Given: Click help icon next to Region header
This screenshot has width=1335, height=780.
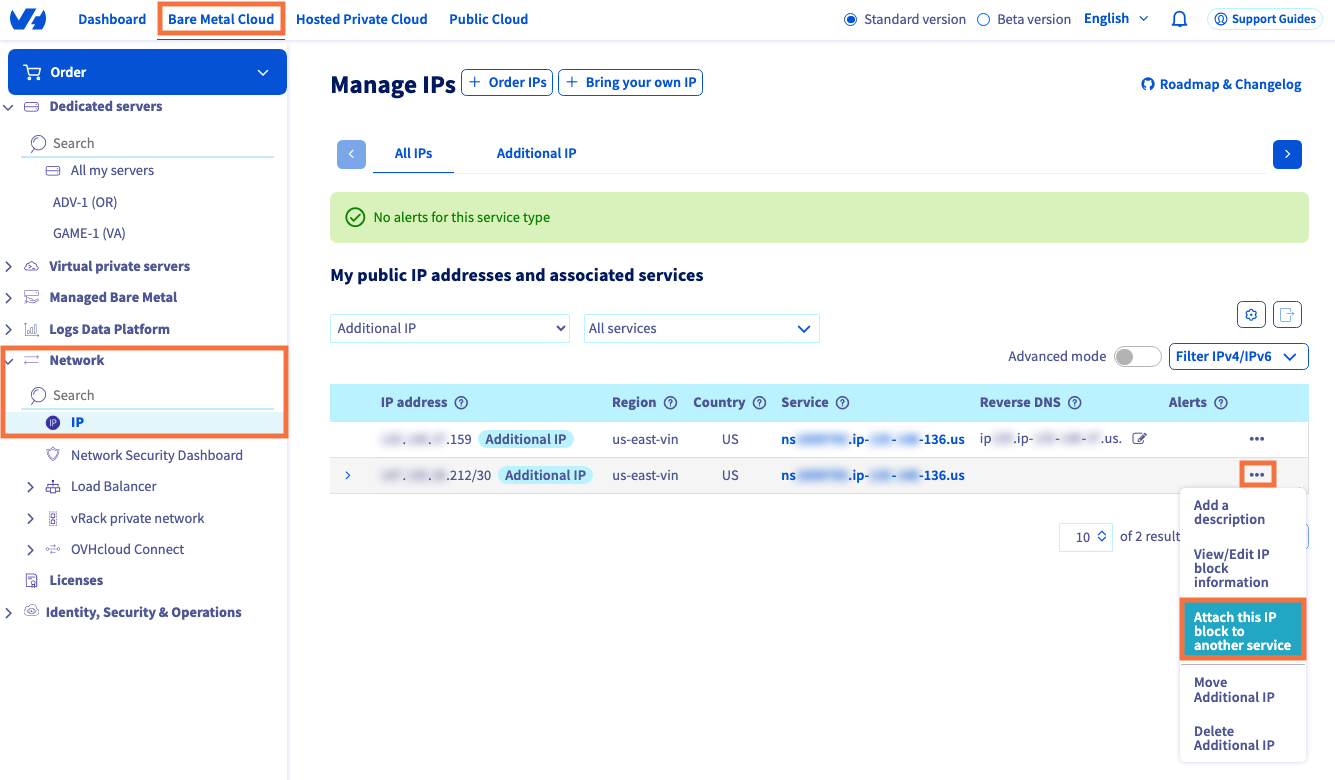Looking at the screenshot, I should [670, 403].
